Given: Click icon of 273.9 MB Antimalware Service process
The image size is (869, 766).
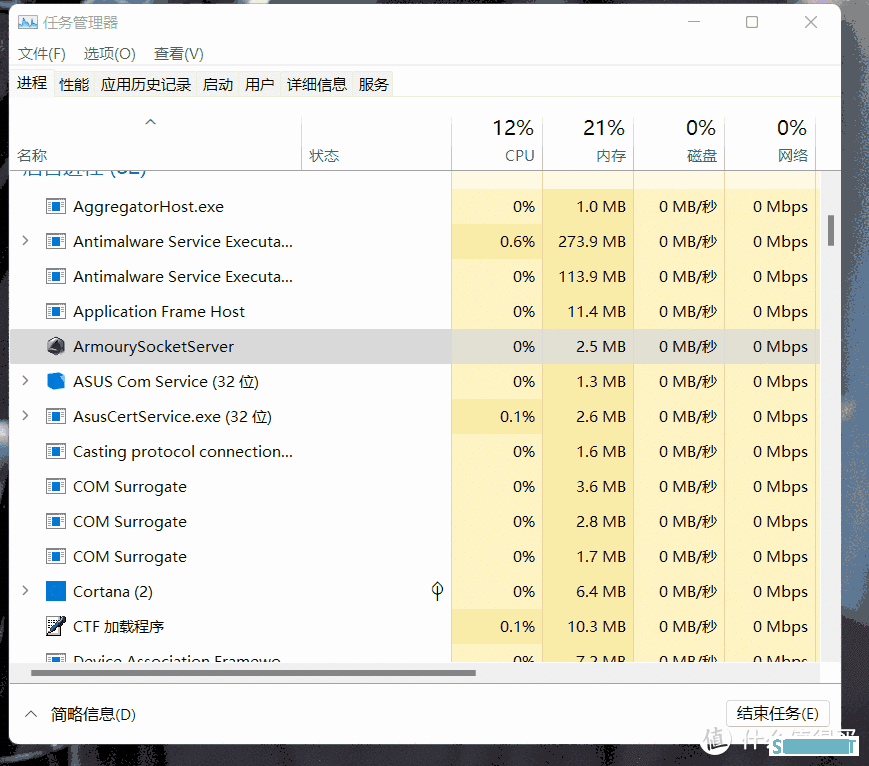Looking at the screenshot, I should coord(55,242).
